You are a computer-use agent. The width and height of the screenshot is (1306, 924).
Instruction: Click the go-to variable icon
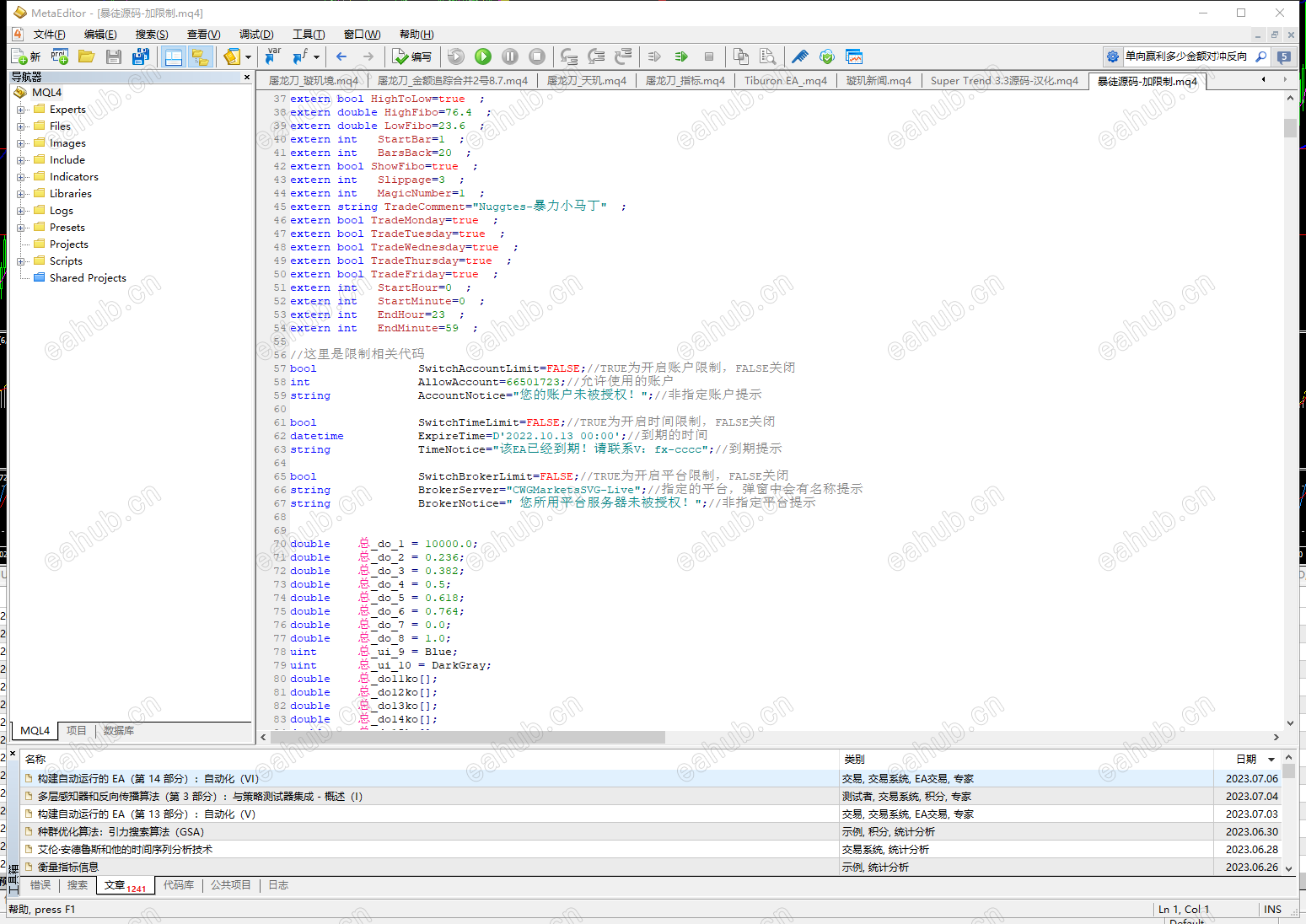pyautogui.click(x=272, y=56)
